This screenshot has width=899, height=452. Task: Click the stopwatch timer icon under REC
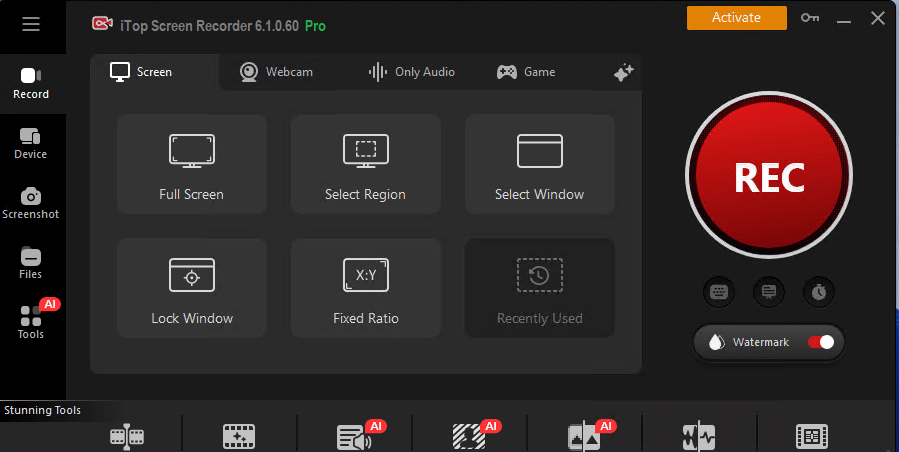pos(819,292)
